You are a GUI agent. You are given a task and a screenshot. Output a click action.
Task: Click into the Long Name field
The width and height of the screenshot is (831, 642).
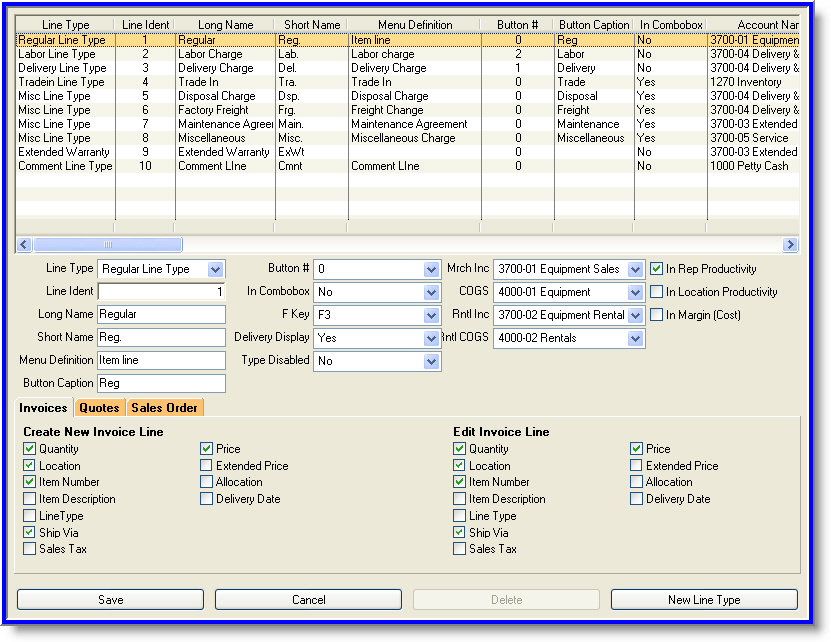(x=161, y=315)
